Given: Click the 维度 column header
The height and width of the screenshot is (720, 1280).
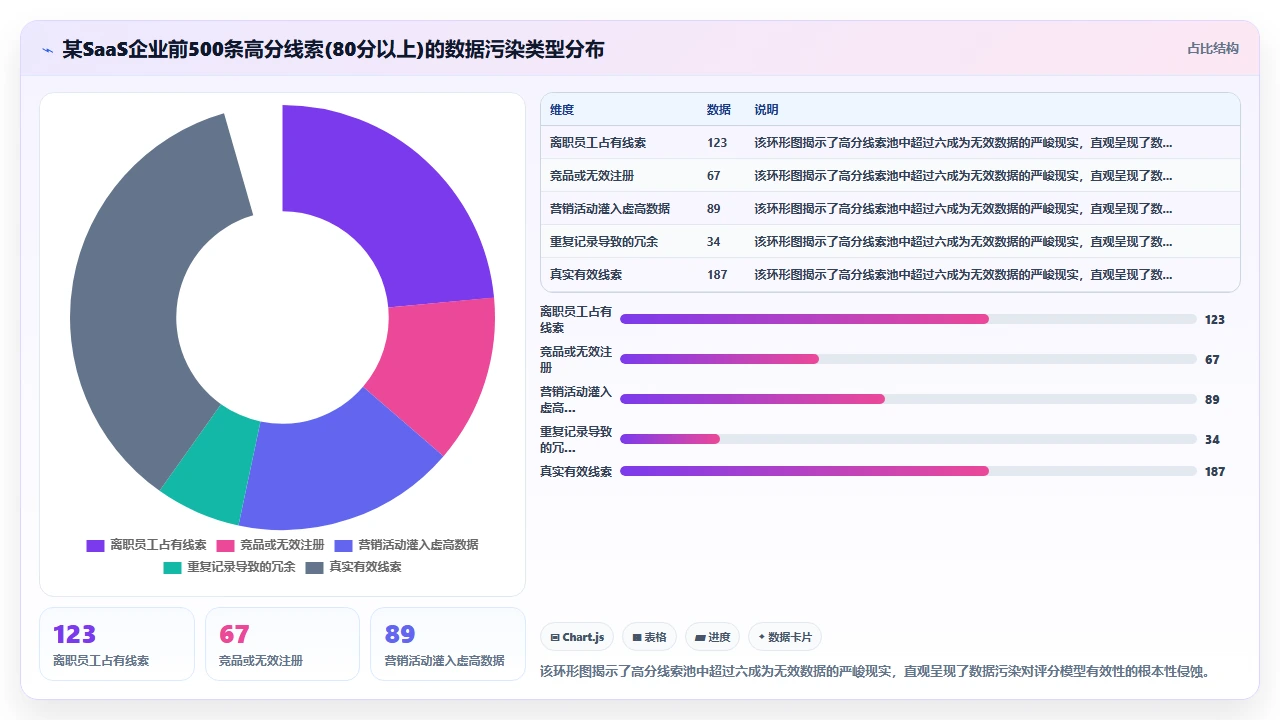Looking at the screenshot, I should [562, 110].
